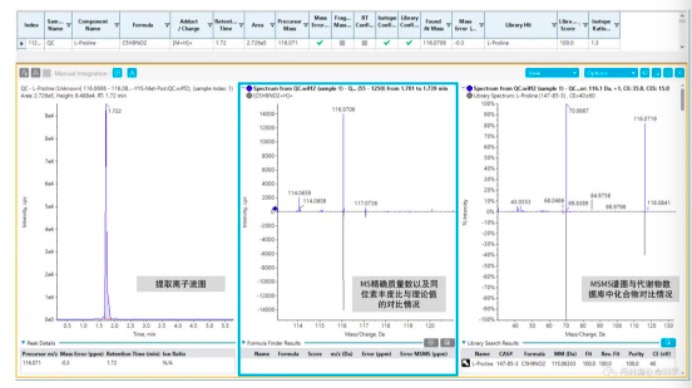This screenshot has width=692, height=388.
Task: Click the second gray button in Formula Finder header
Action: tap(447, 343)
